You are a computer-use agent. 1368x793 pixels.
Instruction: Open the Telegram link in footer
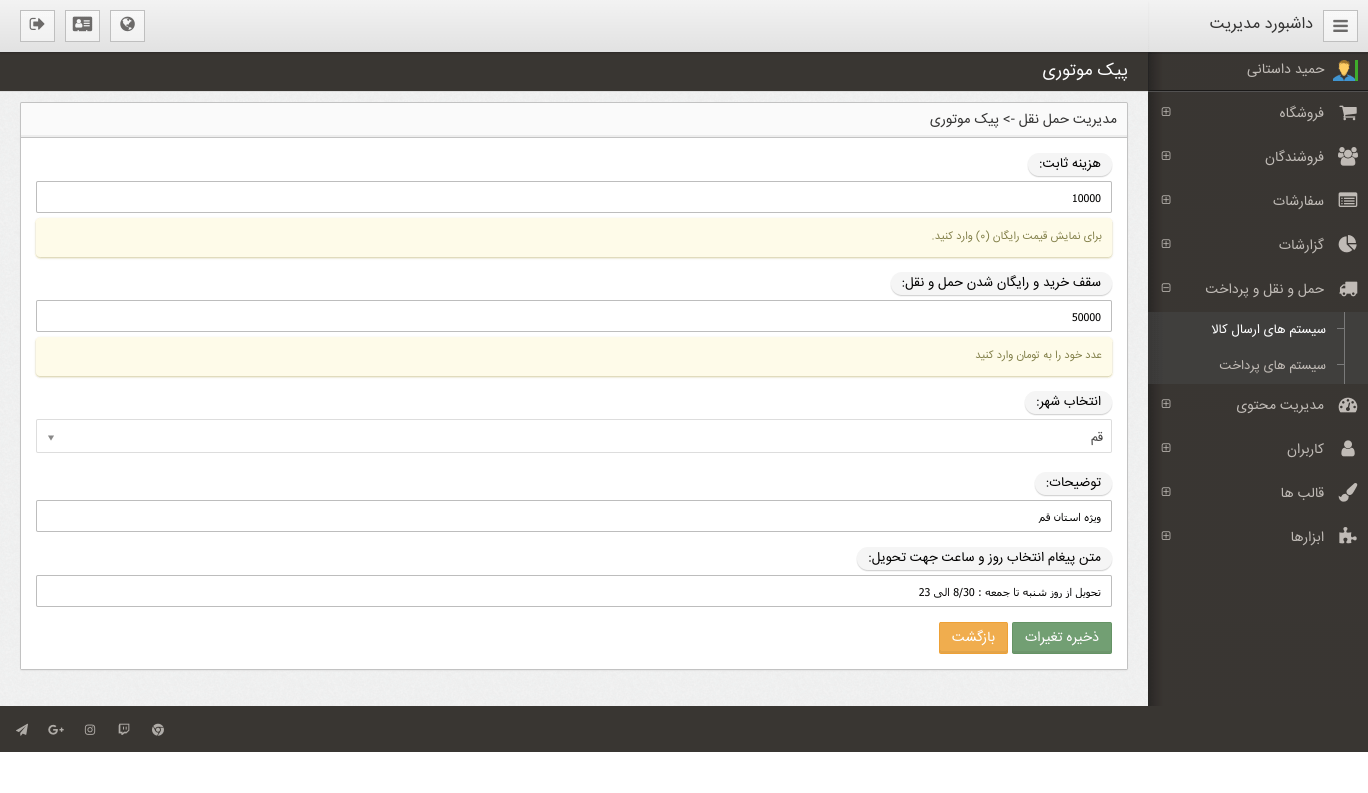pyautogui.click(x=22, y=730)
